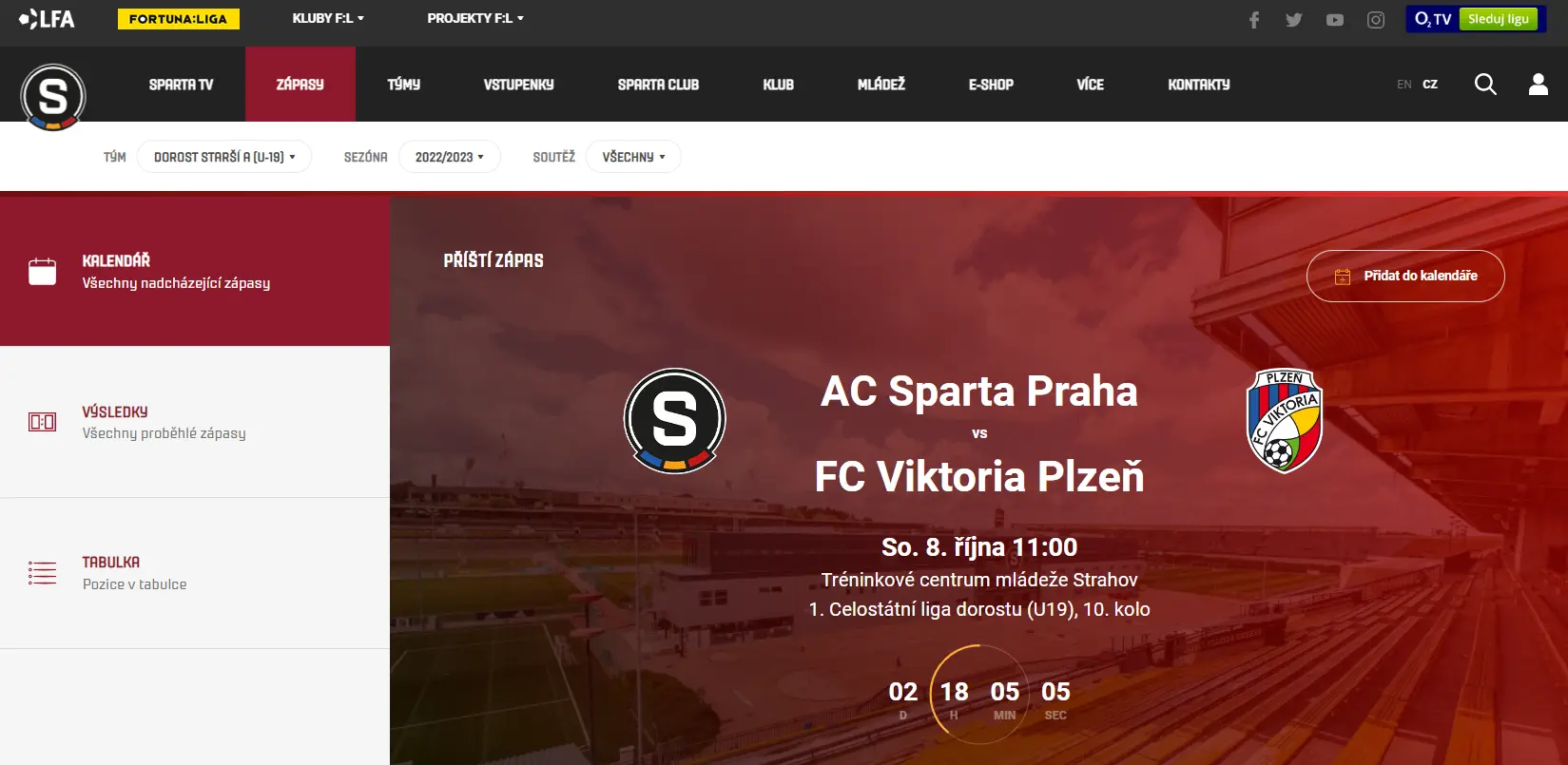Viewport: 1568px width, 765px height.
Task: Switch language to CZ
Action: 1430,85
